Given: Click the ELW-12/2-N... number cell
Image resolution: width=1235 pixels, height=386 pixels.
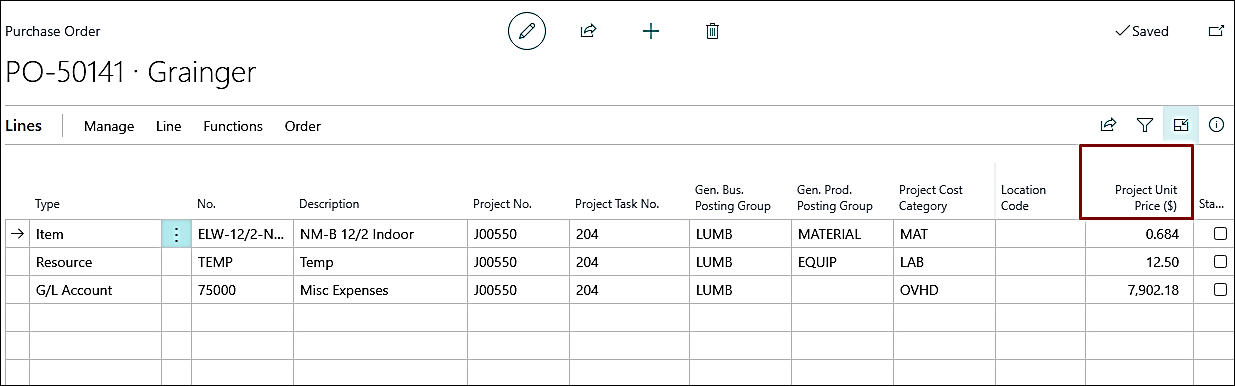Looking at the screenshot, I should point(242,234).
